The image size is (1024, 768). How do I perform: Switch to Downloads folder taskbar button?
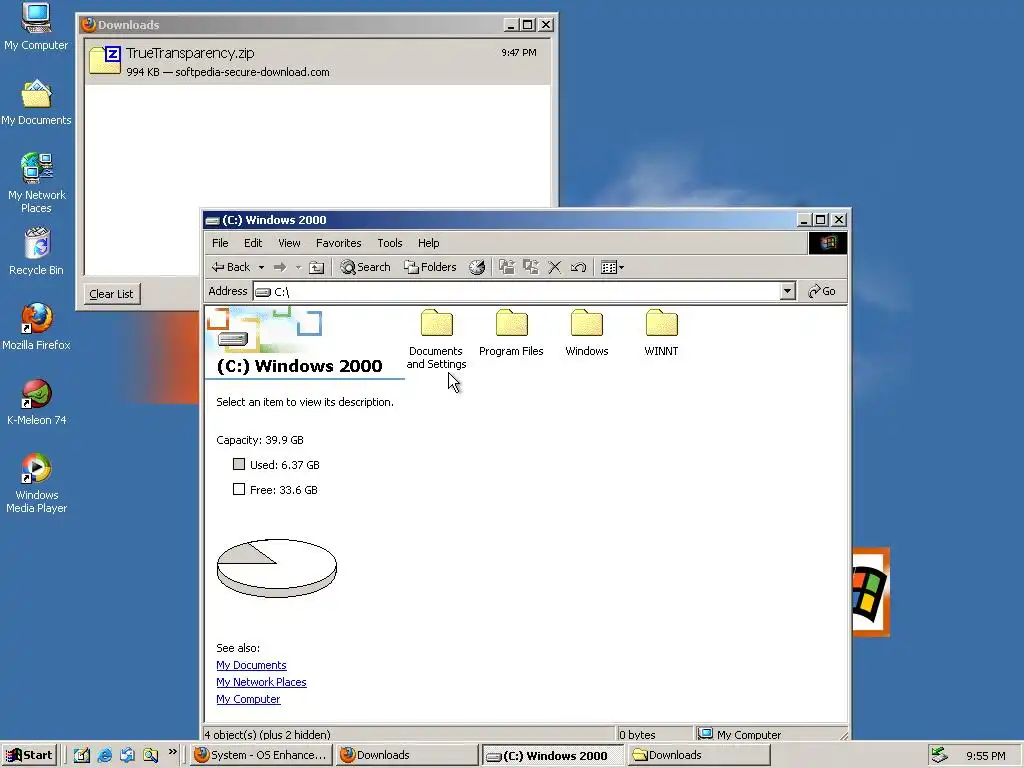pyautogui.click(x=699, y=755)
